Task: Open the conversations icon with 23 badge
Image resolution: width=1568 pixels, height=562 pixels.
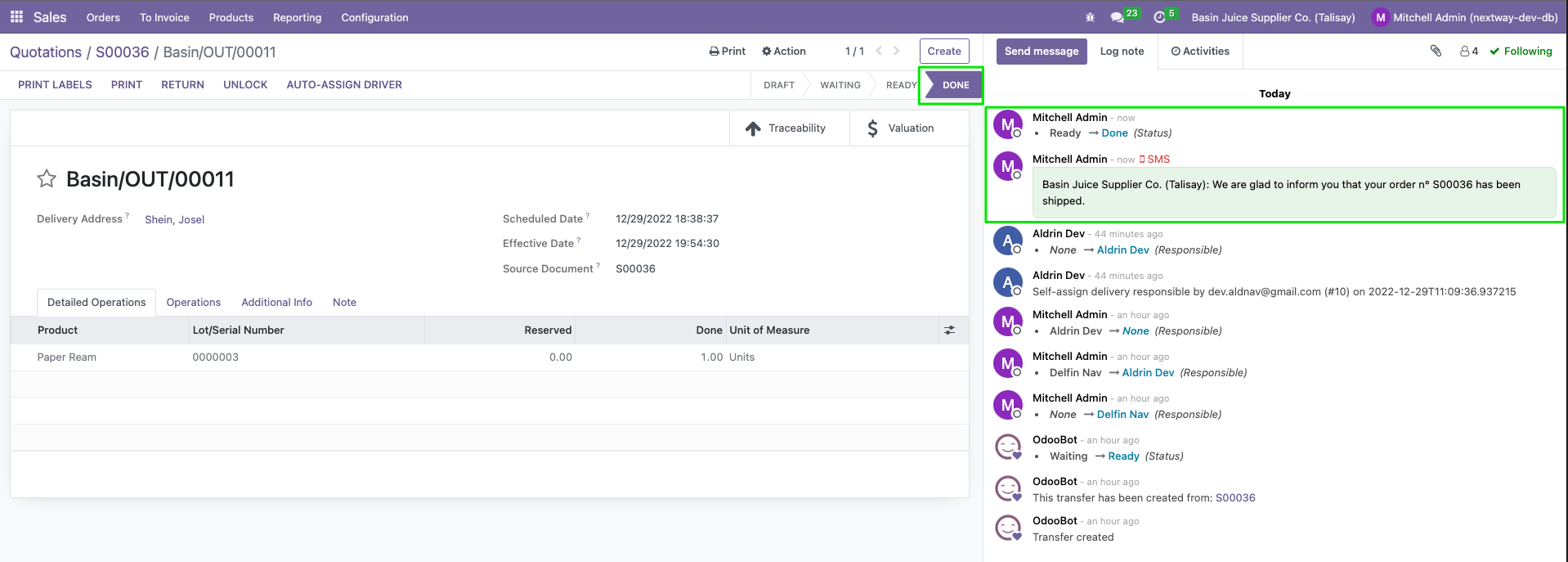Action: pyautogui.click(x=1118, y=17)
